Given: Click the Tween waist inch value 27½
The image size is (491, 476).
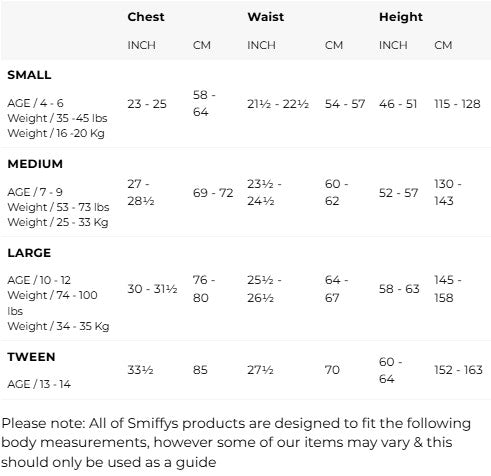Looking at the screenshot, I should pos(260,370).
